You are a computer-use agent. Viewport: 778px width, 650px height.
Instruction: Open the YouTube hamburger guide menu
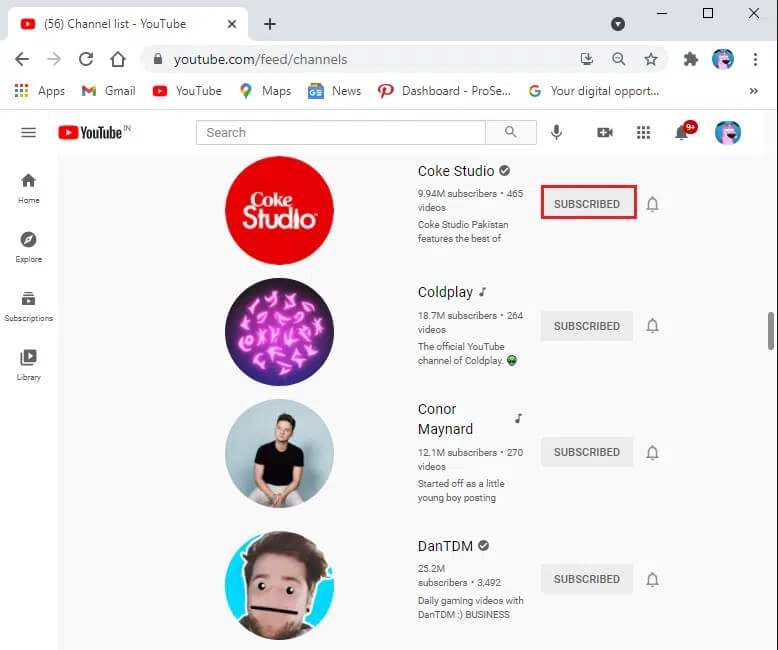[x=28, y=132]
